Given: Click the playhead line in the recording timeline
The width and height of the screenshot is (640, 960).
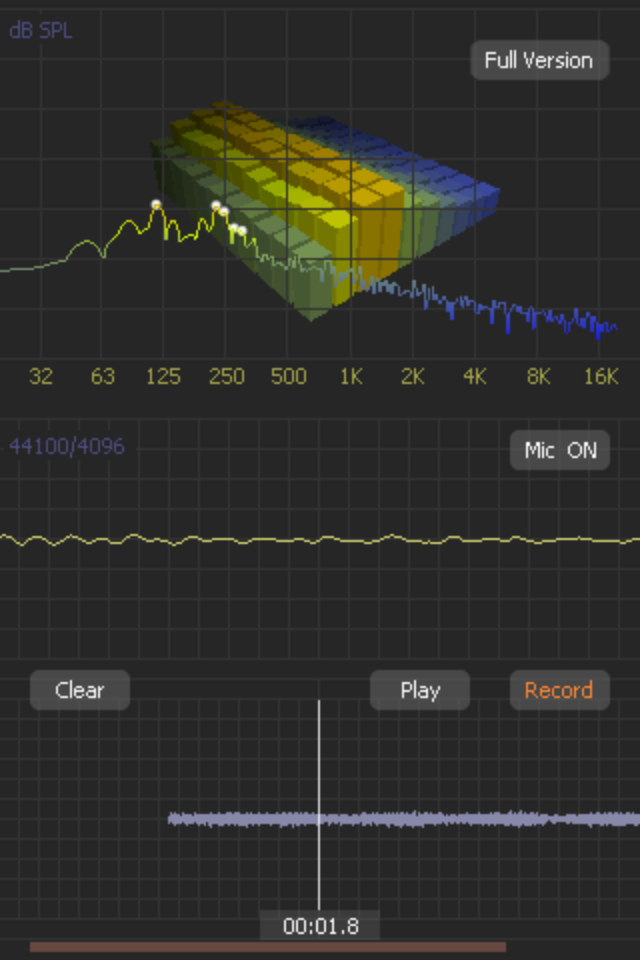Looking at the screenshot, I should (x=319, y=805).
